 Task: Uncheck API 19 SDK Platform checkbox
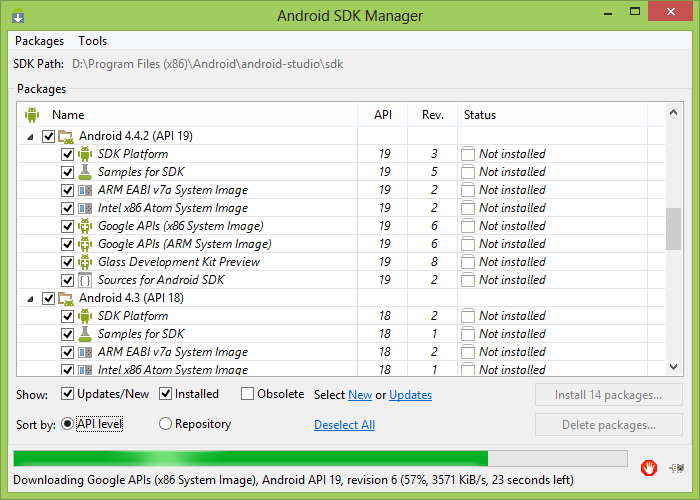[x=67, y=154]
